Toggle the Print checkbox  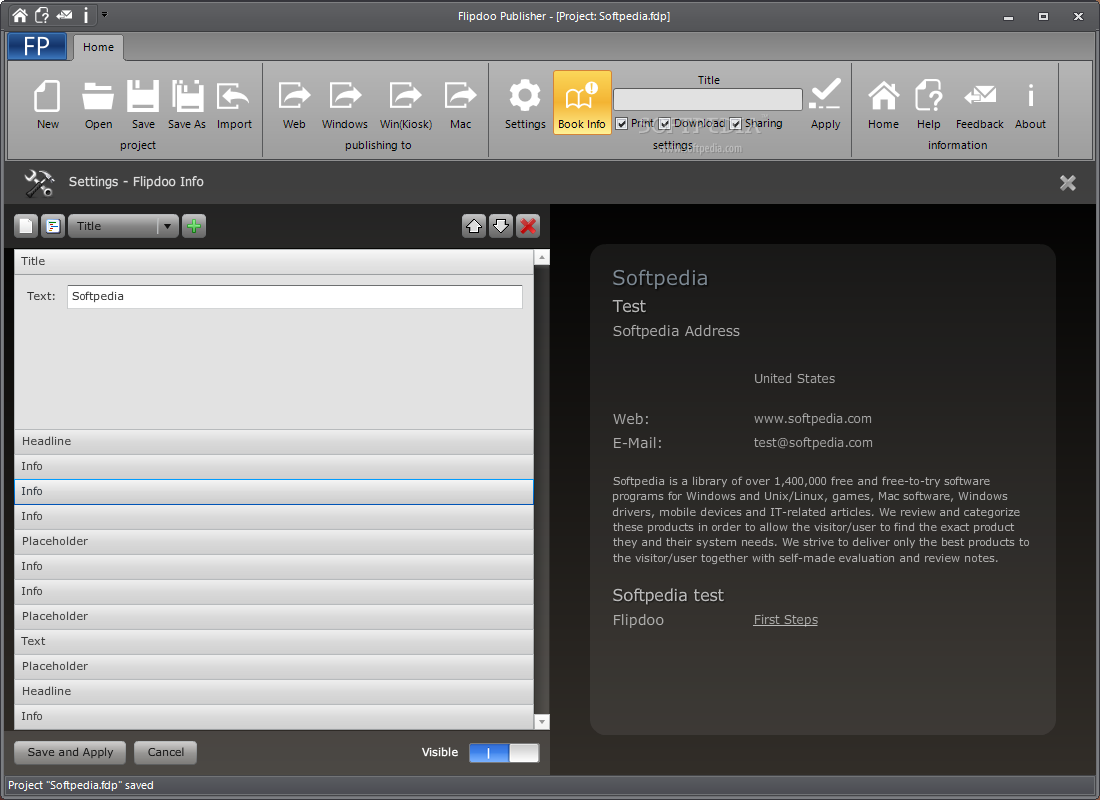pos(622,124)
